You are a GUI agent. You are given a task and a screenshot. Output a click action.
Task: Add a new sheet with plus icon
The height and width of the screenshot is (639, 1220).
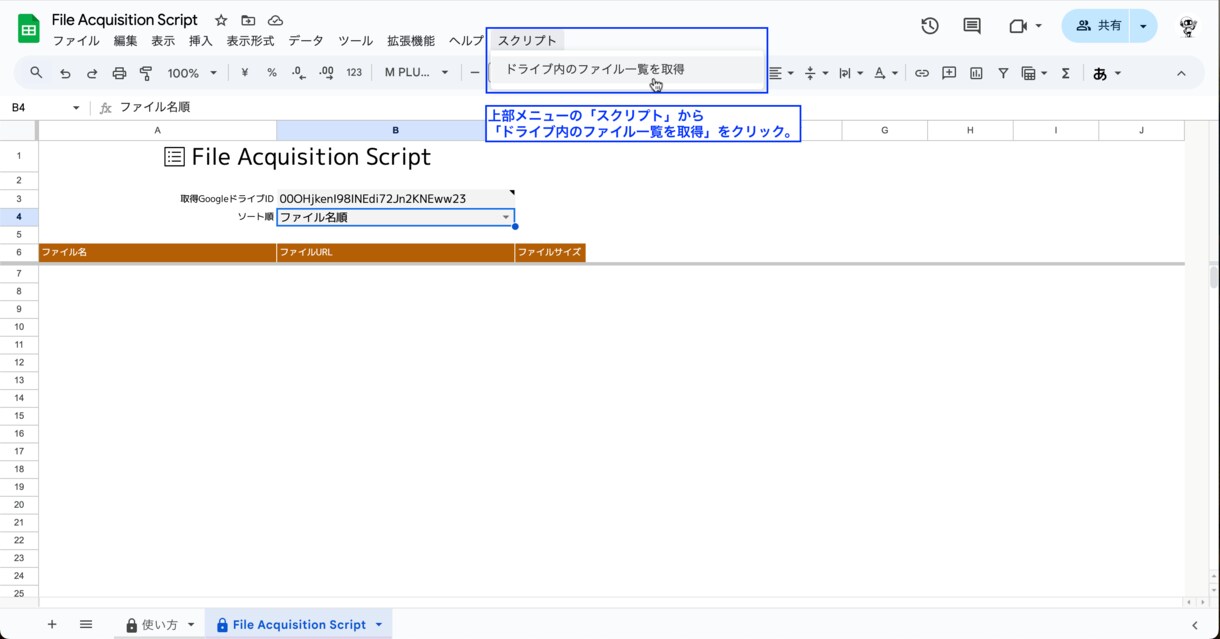(52, 624)
